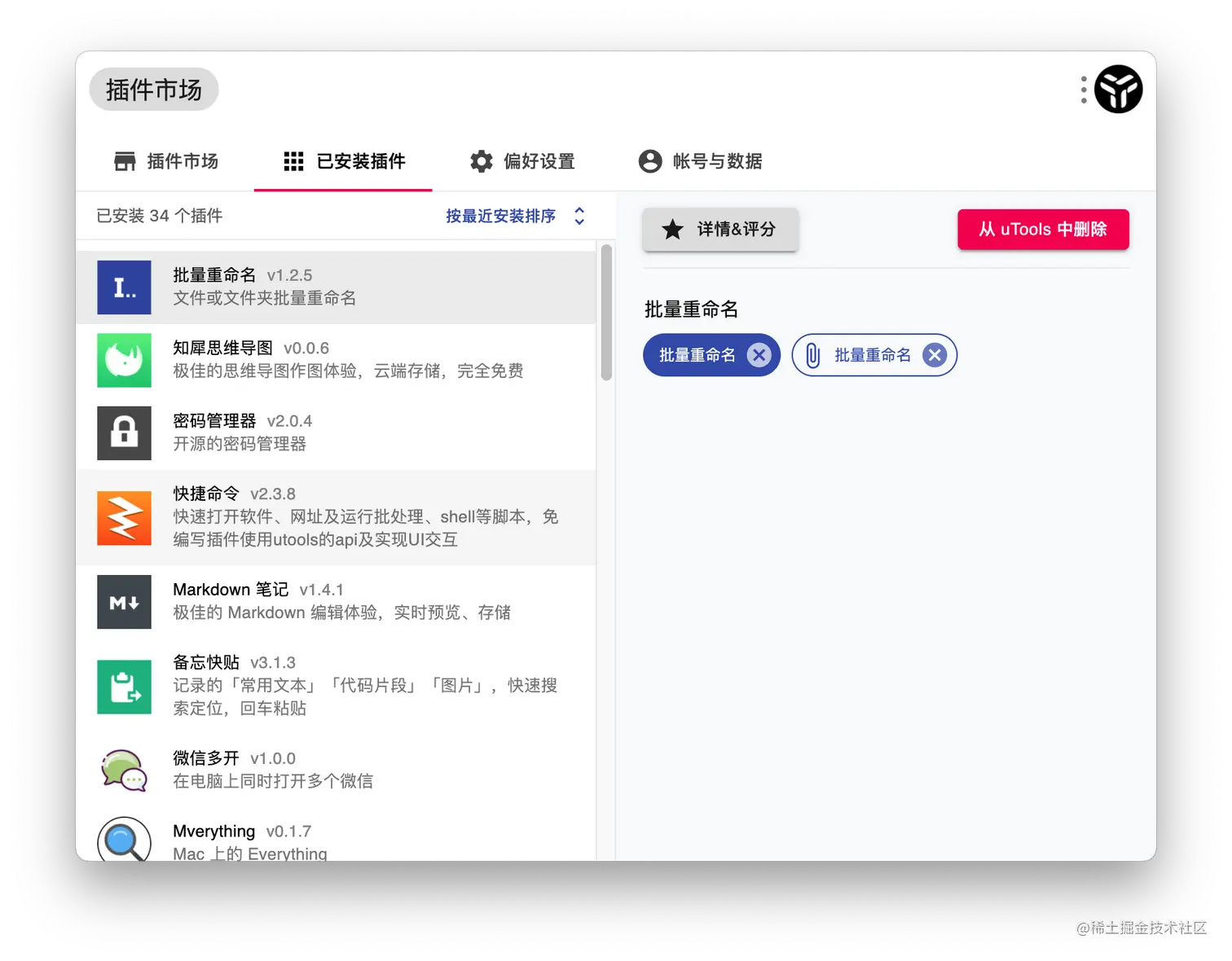Click the star icon in 详情&评分 button
The width and height of the screenshot is (1232, 961).
672,230
